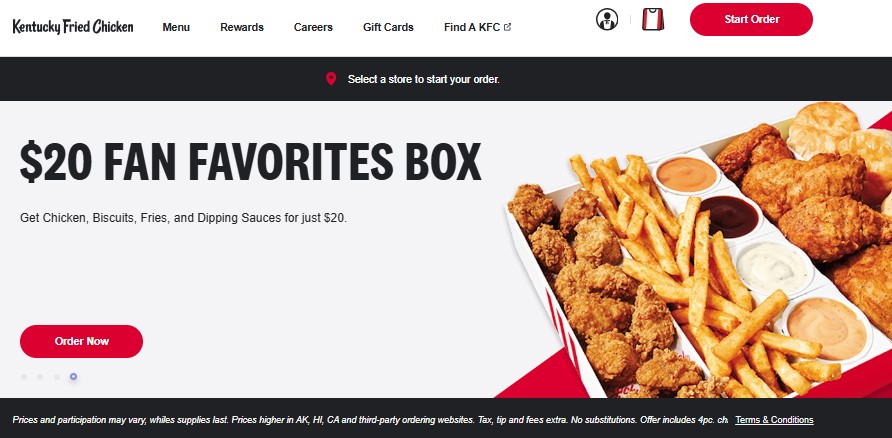Open the Rewards navigation item
Image resolution: width=892 pixels, height=438 pixels.
click(242, 27)
